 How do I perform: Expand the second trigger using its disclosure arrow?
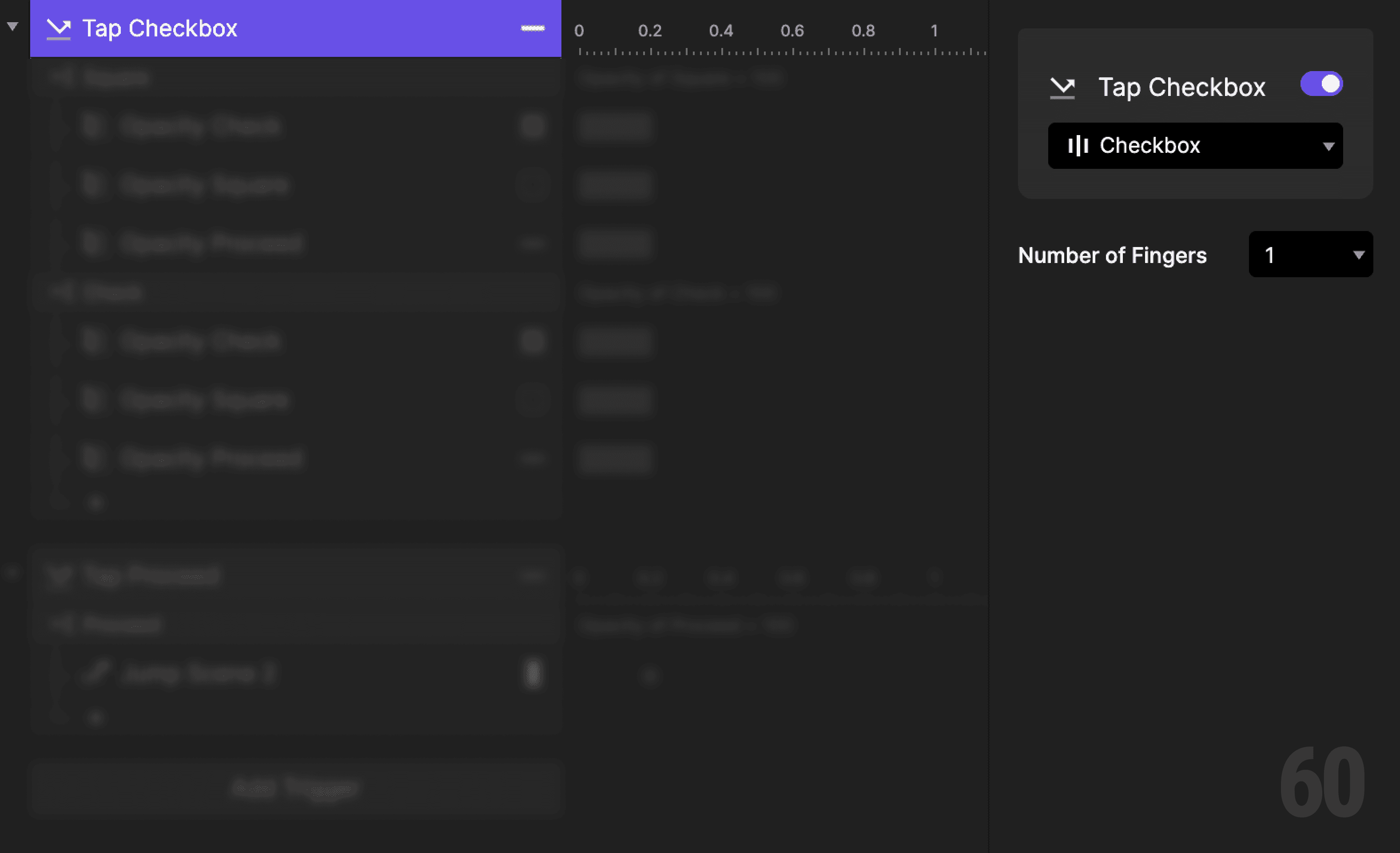(12, 574)
